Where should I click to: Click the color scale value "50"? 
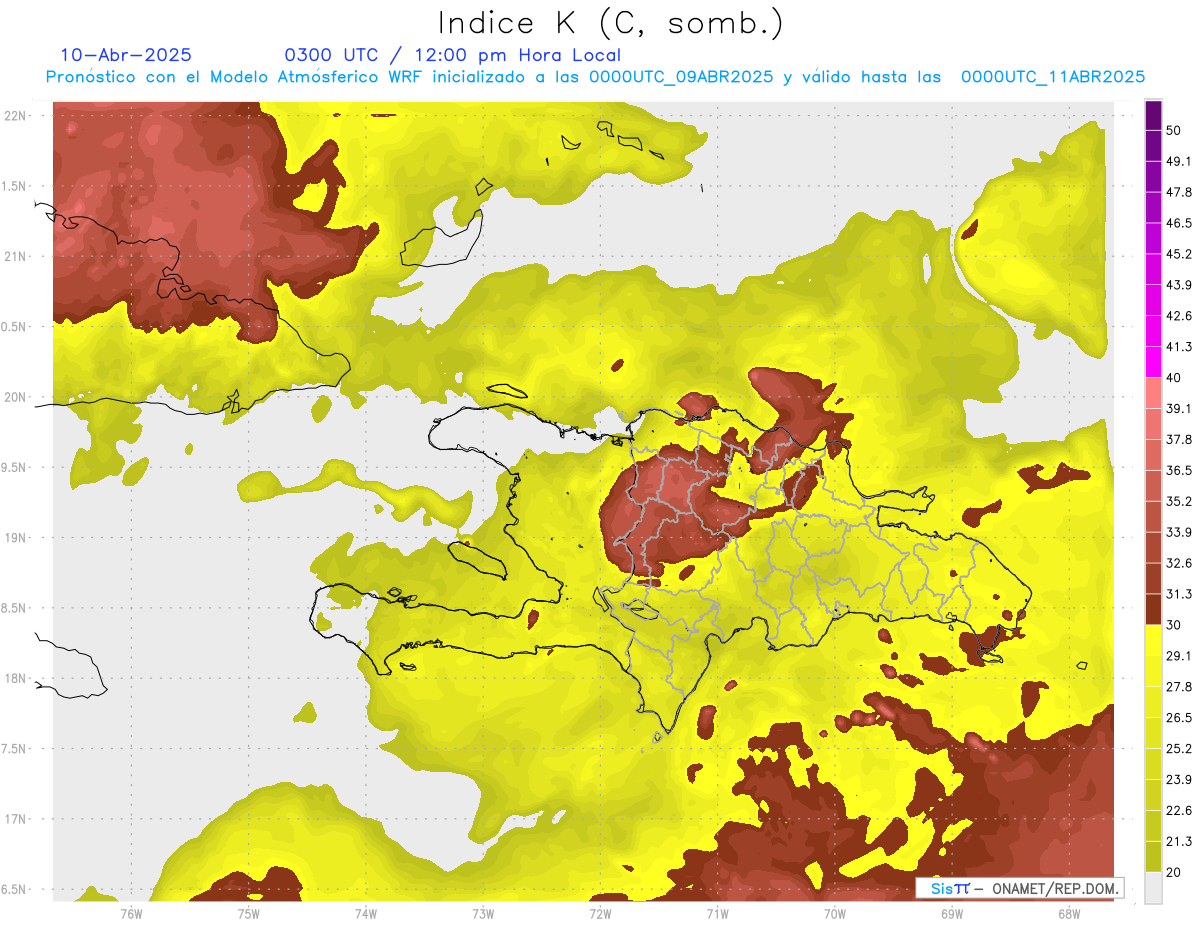point(1174,131)
